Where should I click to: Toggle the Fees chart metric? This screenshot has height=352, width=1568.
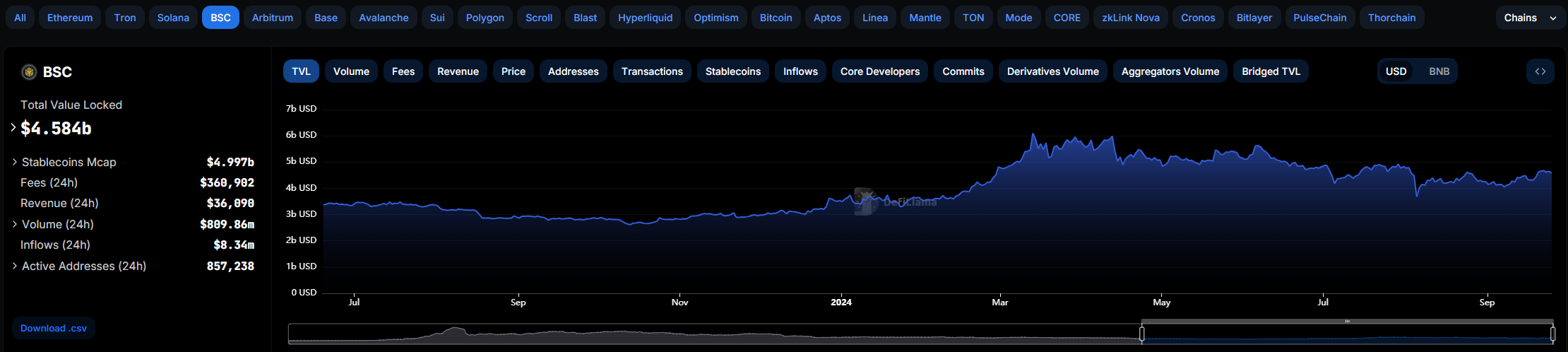(403, 71)
